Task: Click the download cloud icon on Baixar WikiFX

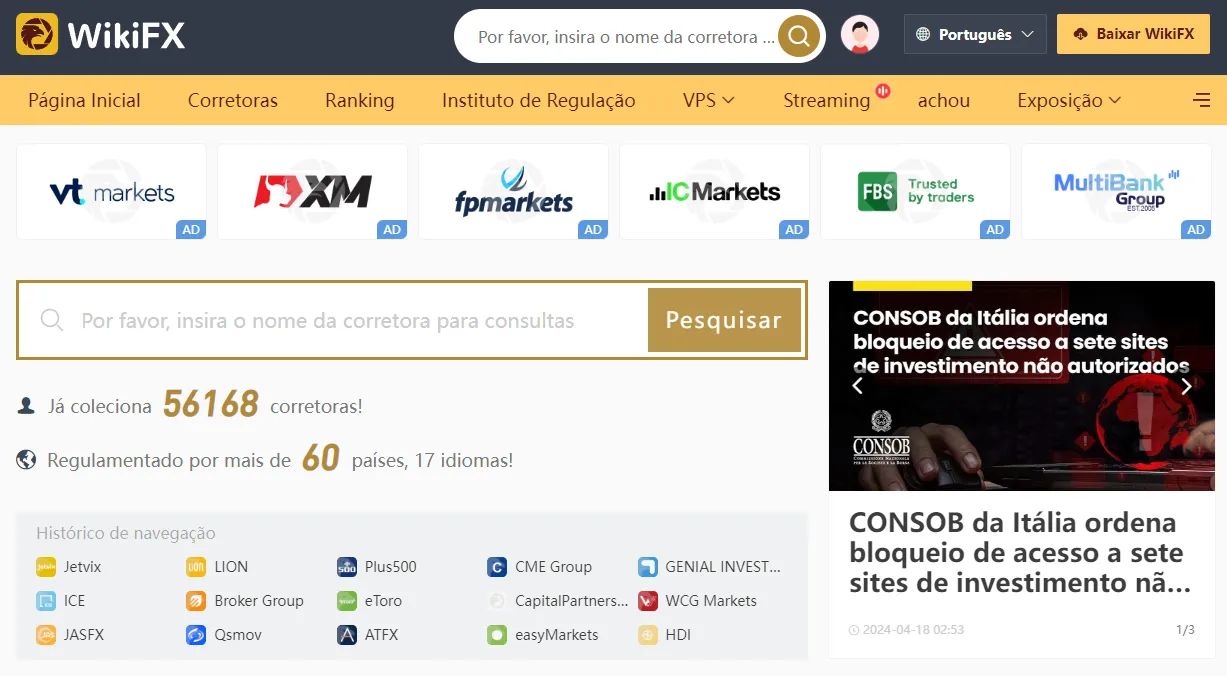Action: pos(1080,34)
